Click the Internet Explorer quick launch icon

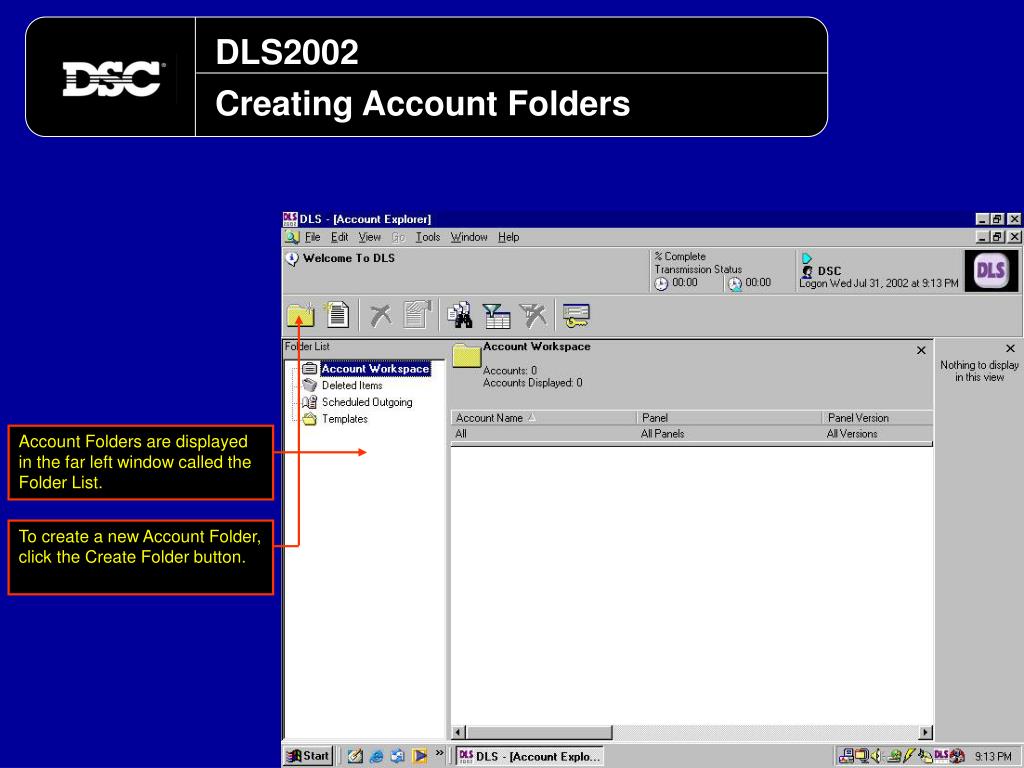(x=376, y=756)
